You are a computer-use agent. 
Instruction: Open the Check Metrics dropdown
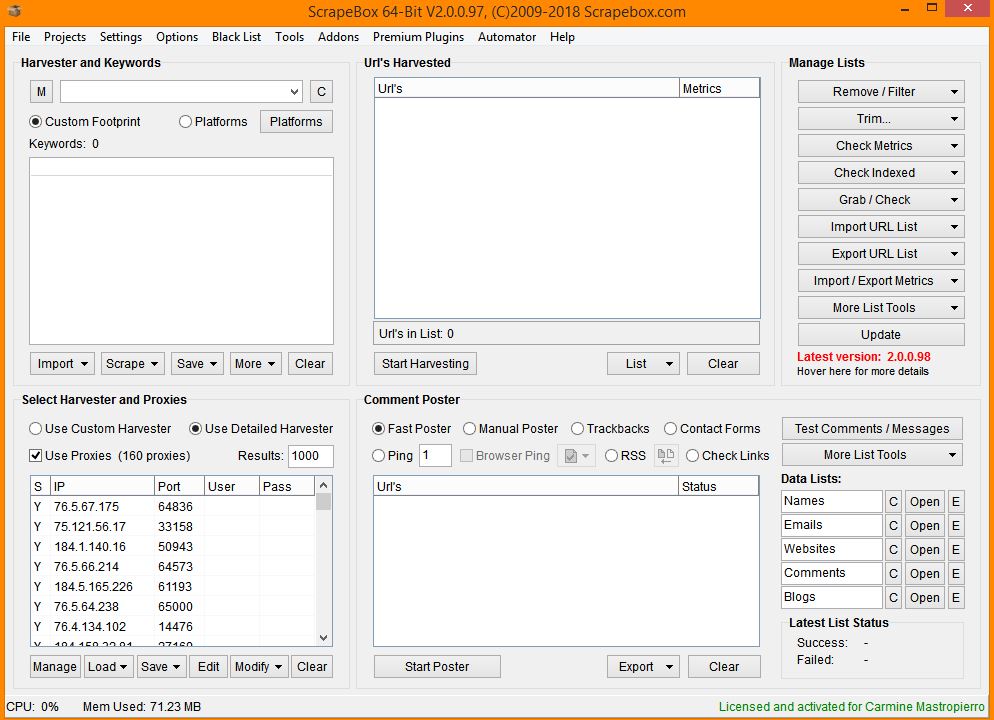[881, 146]
